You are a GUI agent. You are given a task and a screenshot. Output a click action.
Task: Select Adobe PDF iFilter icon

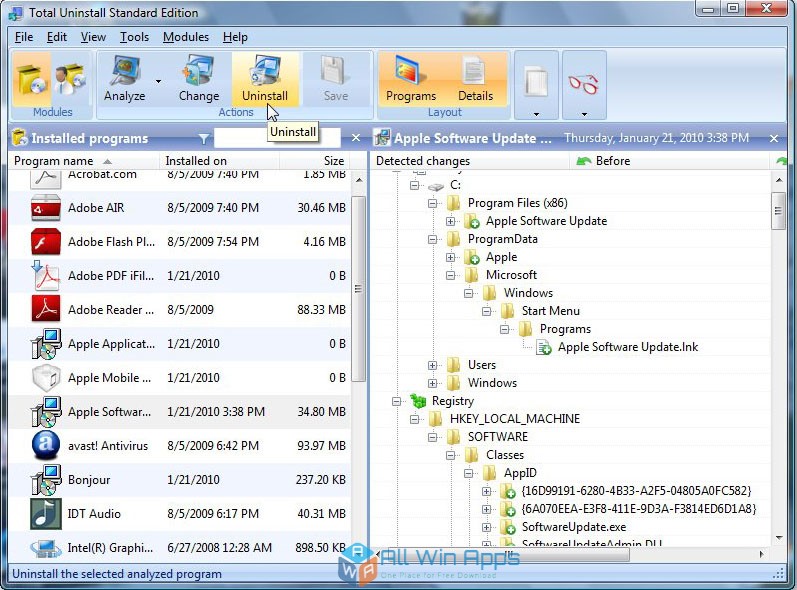[46, 276]
